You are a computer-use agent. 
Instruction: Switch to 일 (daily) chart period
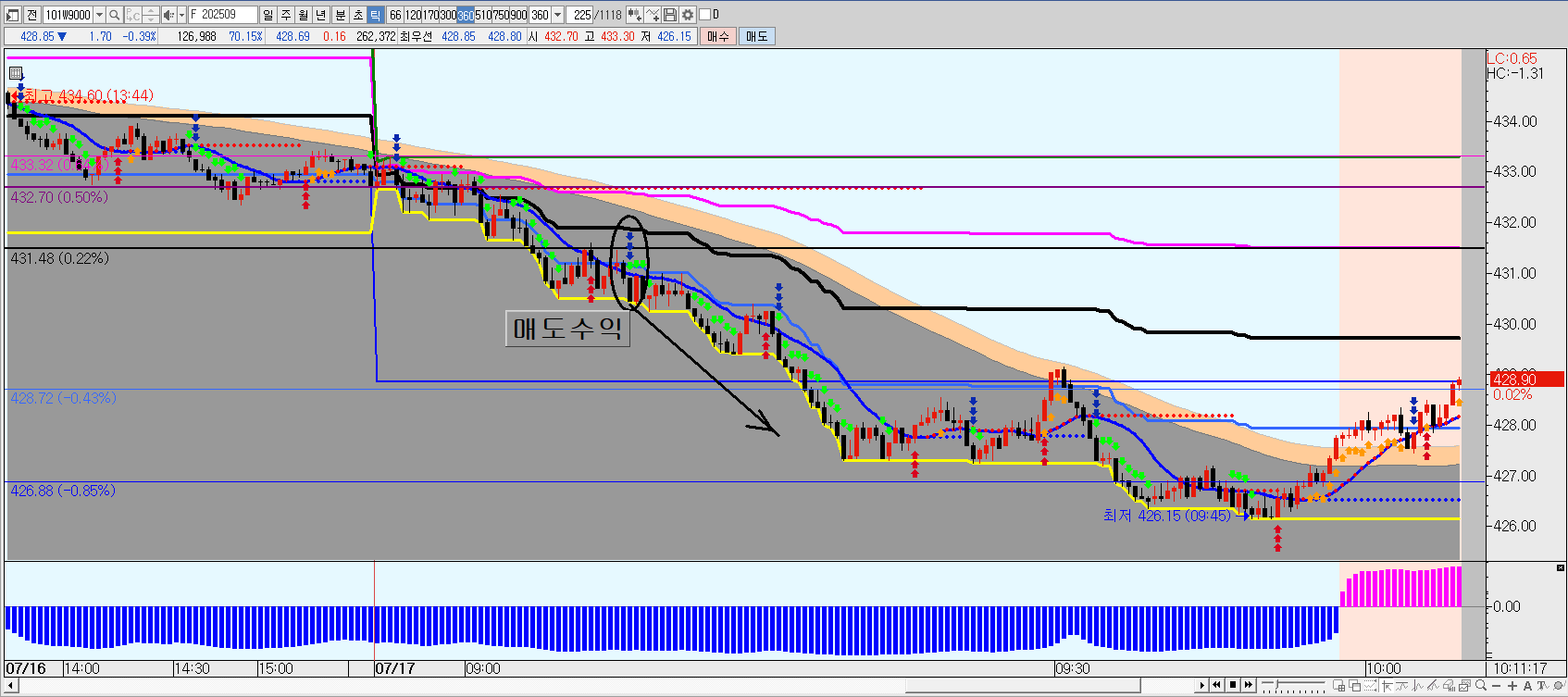click(268, 15)
